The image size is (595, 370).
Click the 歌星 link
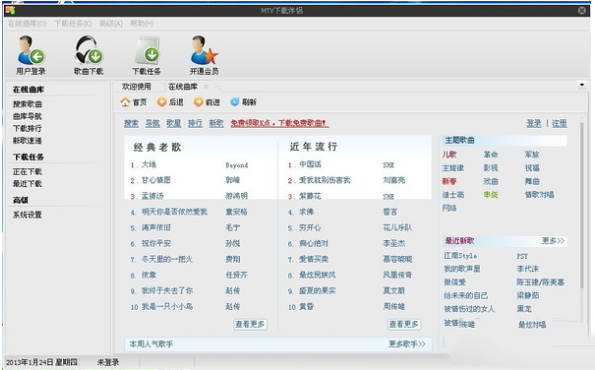click(x=174, y=123)
